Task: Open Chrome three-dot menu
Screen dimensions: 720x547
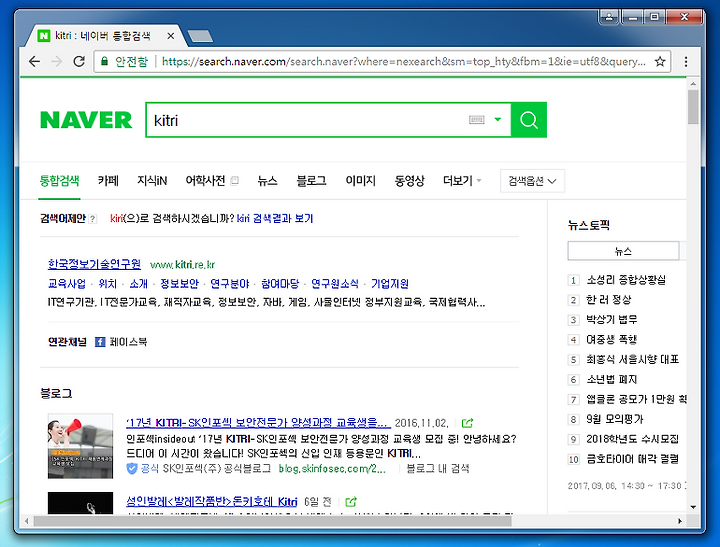Action: click(x=686, y=62)
